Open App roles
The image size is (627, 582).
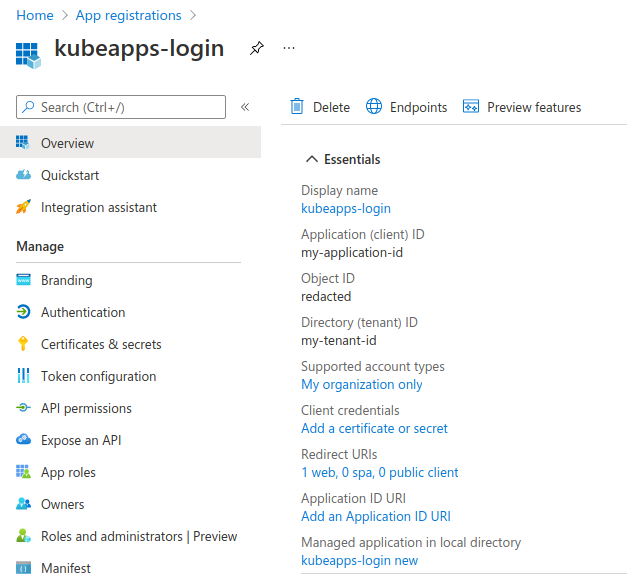68,472
